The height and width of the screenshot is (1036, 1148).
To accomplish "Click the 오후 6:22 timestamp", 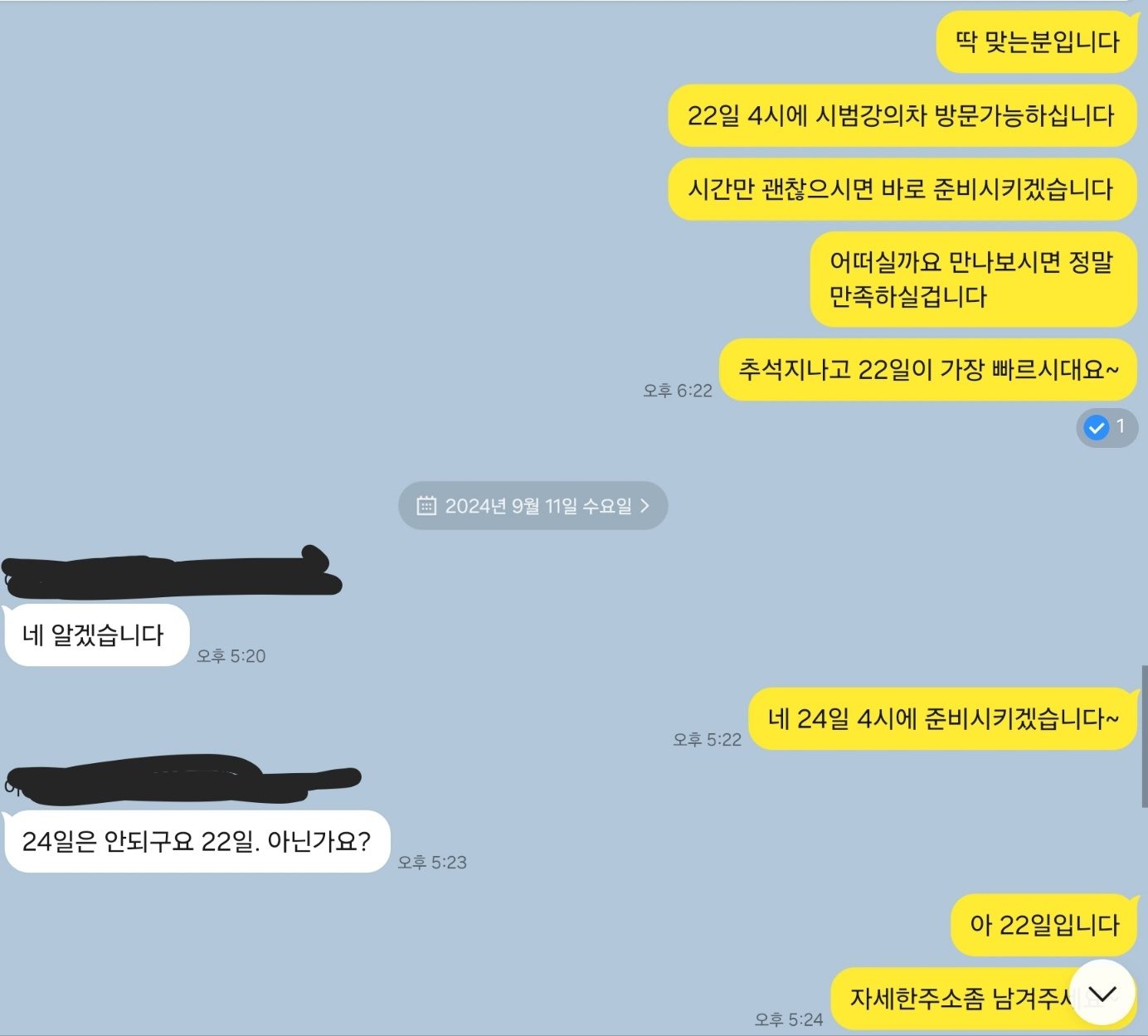I will pos(677,391).
